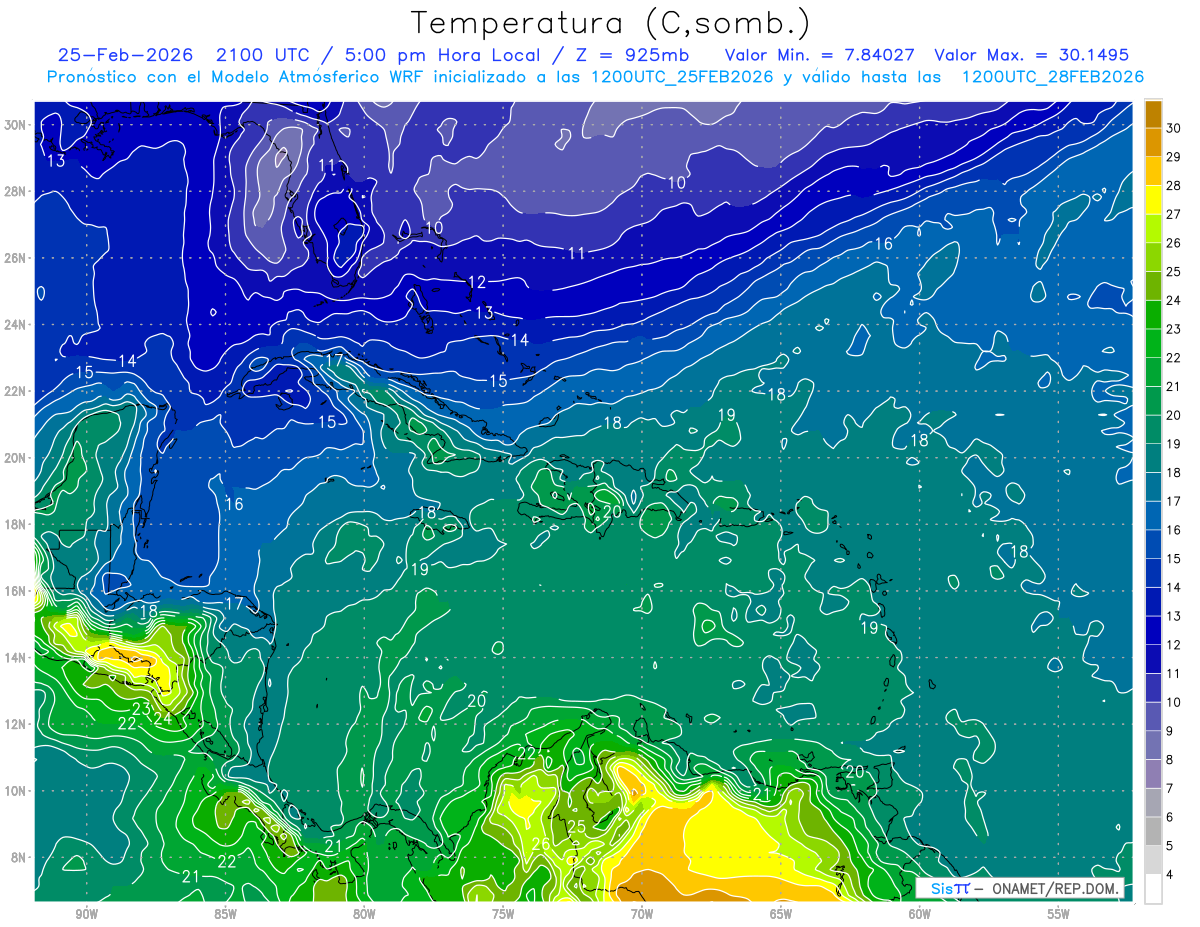
Task: Click the "25" contour label over Colombia
Action: (577, 827)
